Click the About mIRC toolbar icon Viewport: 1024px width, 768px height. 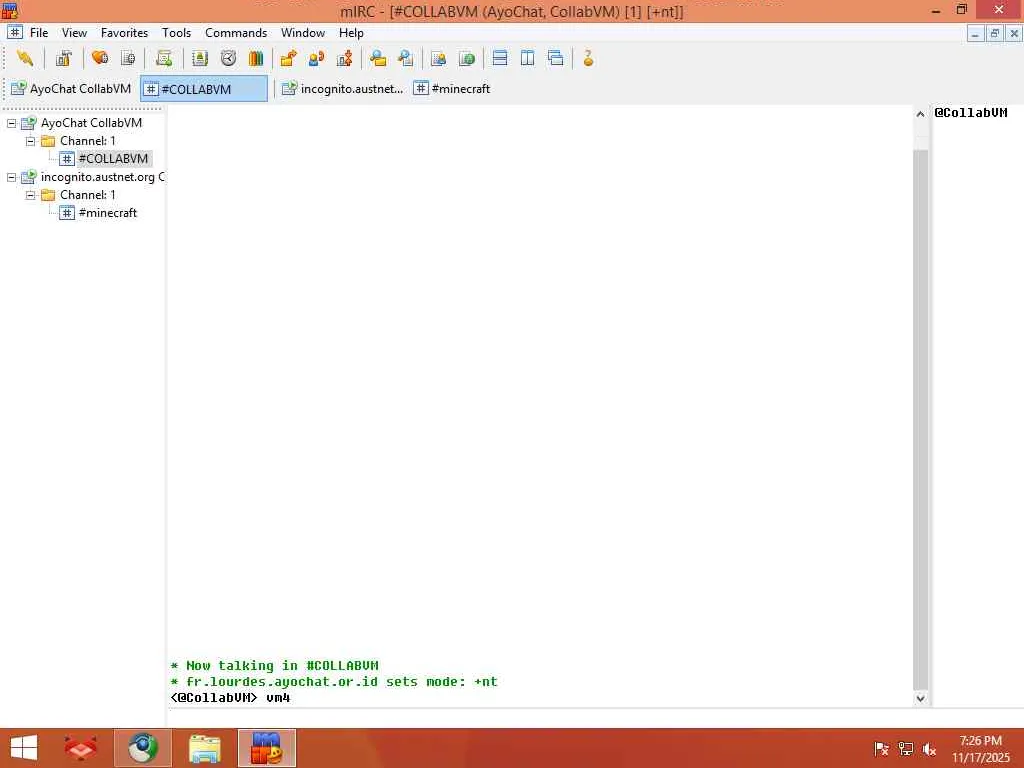[588, 58]
